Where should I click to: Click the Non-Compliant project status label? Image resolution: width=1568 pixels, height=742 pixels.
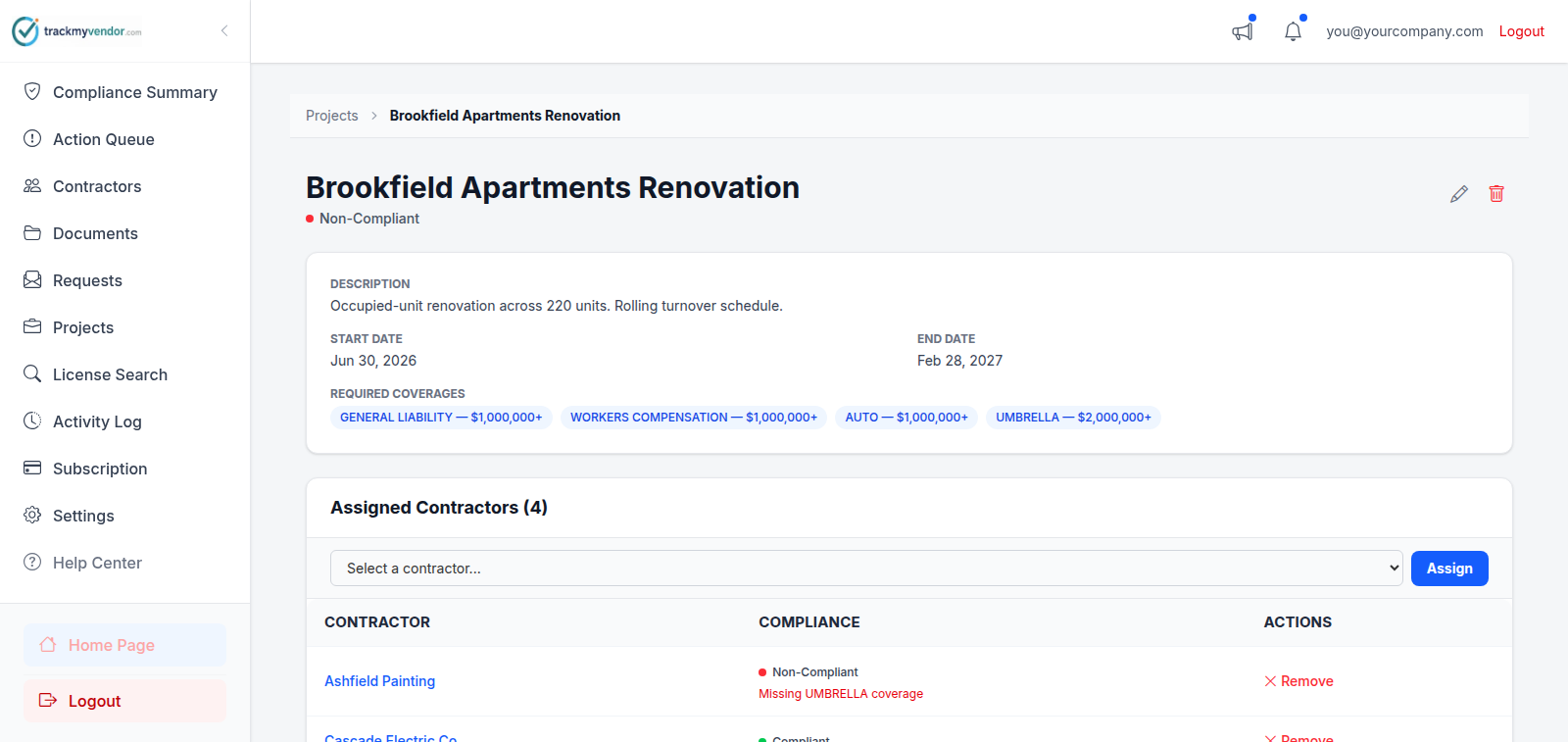coord(368,219)
